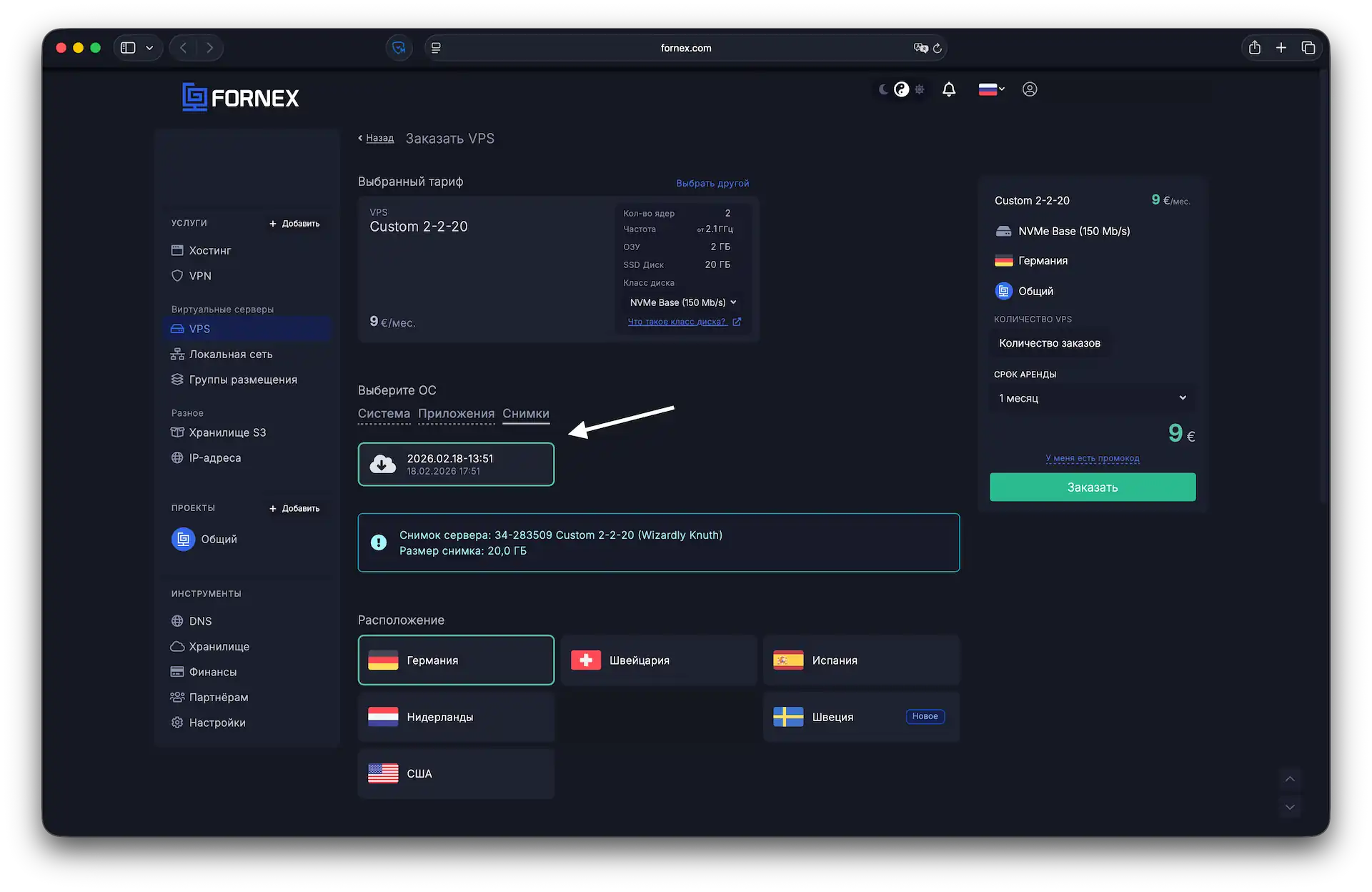Open the language flag dropdown
Viewport: 1372px width, 892px height.
(x=991, y=89)
